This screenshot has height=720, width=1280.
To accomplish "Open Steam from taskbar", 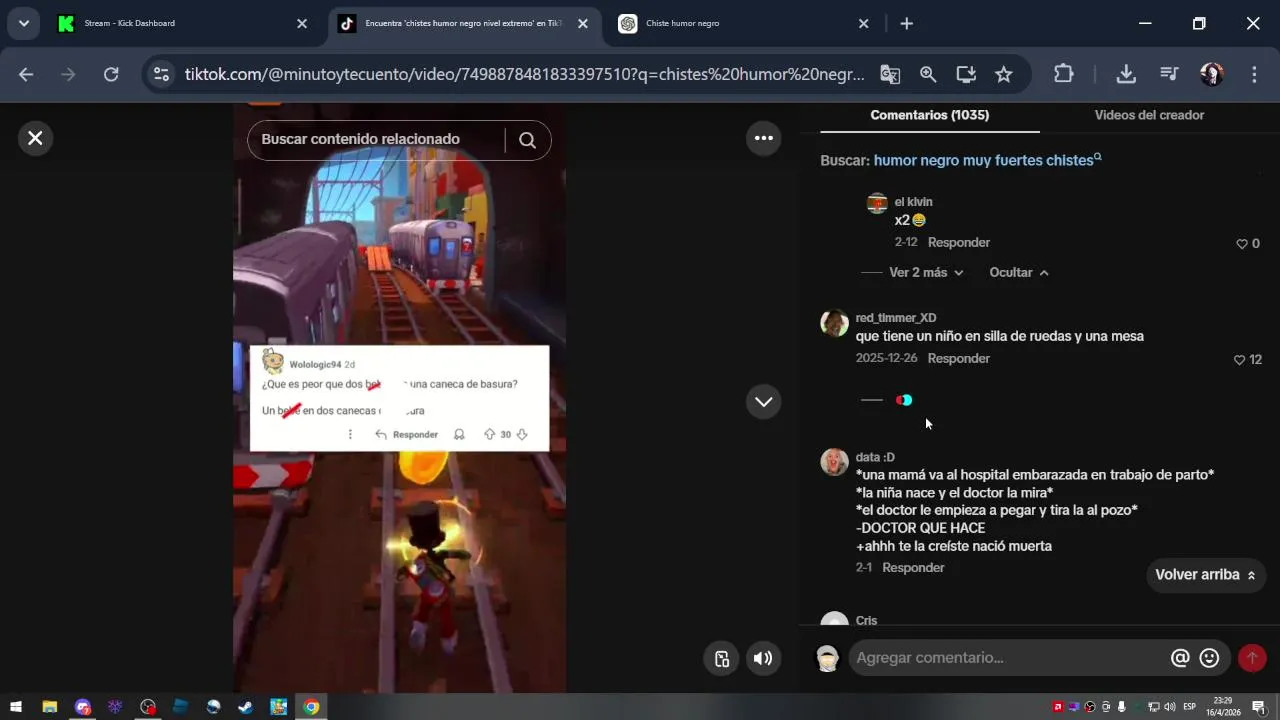I will click(x=246, y=707).
